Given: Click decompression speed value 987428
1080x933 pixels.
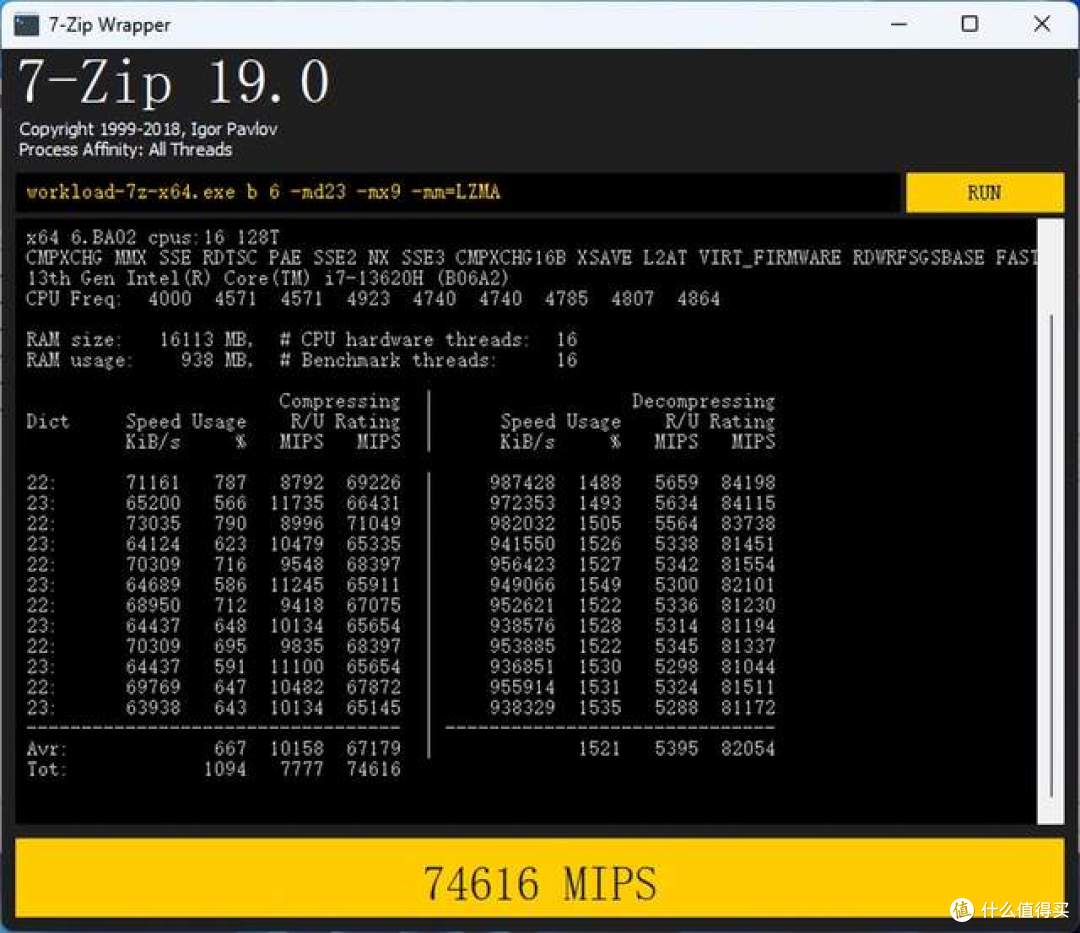Looking at the screenshot, I should (x=522, y=483).
